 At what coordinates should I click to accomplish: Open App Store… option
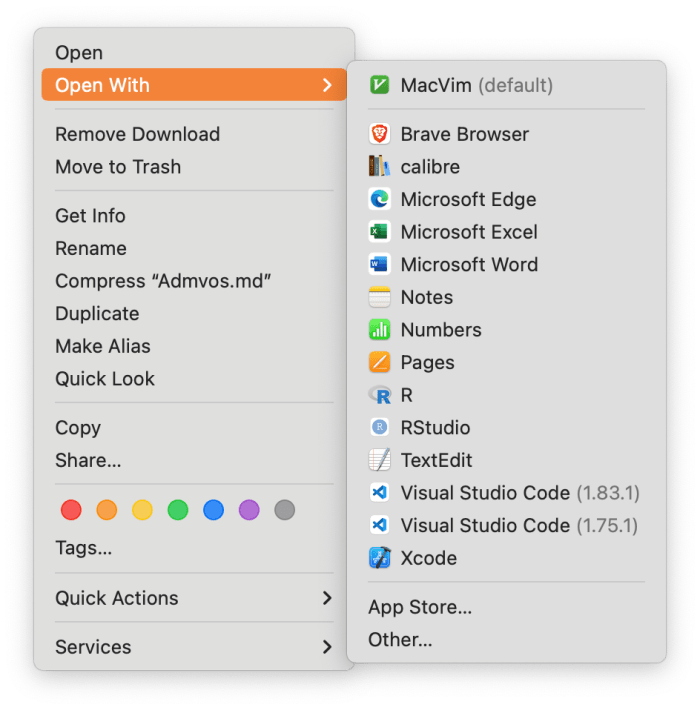[x=420, y=607]
